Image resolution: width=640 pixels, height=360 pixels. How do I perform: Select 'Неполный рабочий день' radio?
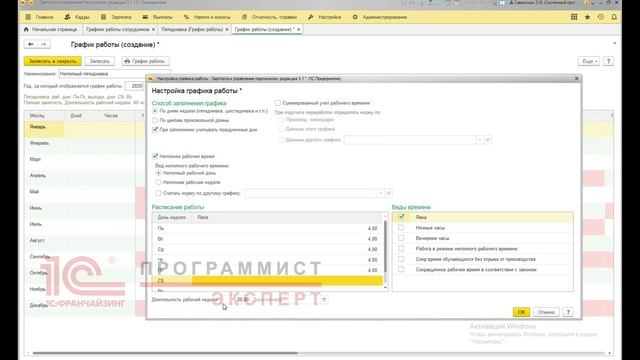(158, 173)
